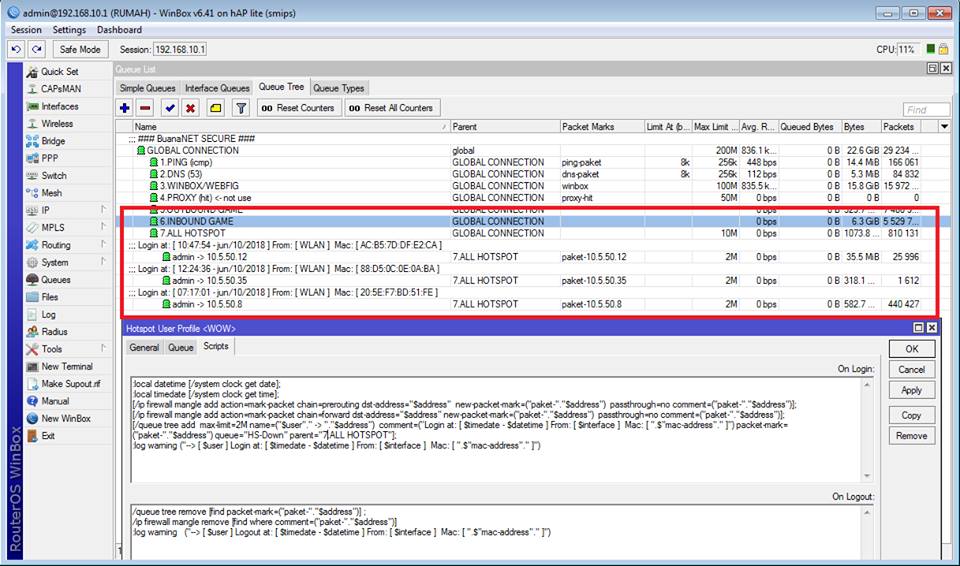Click the On Login script scrollbar
Viewport: 960px width, 566px height.
pyautogui.click(x=867, y=430)
